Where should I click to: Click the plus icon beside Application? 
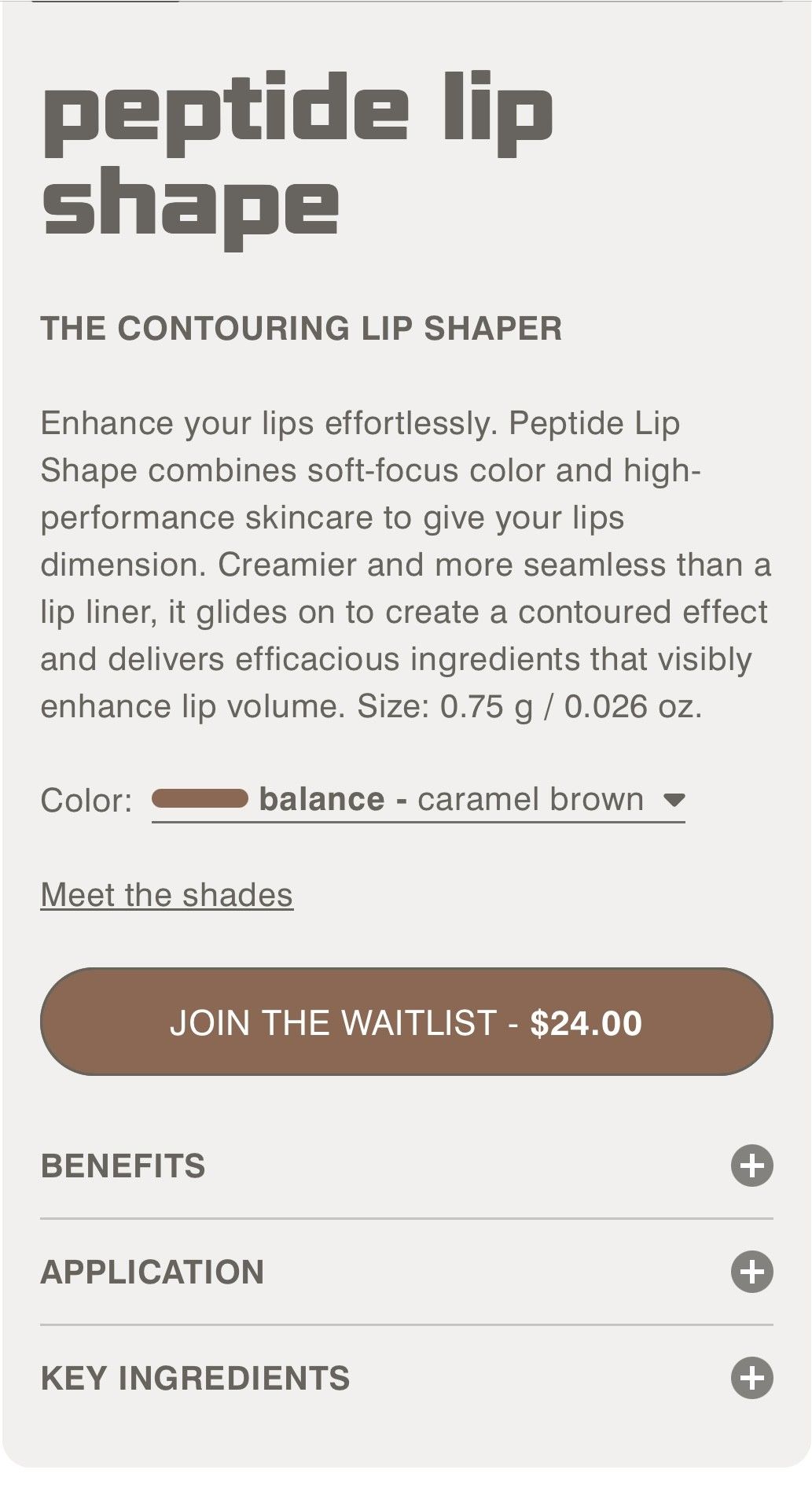click(751, 1271)
